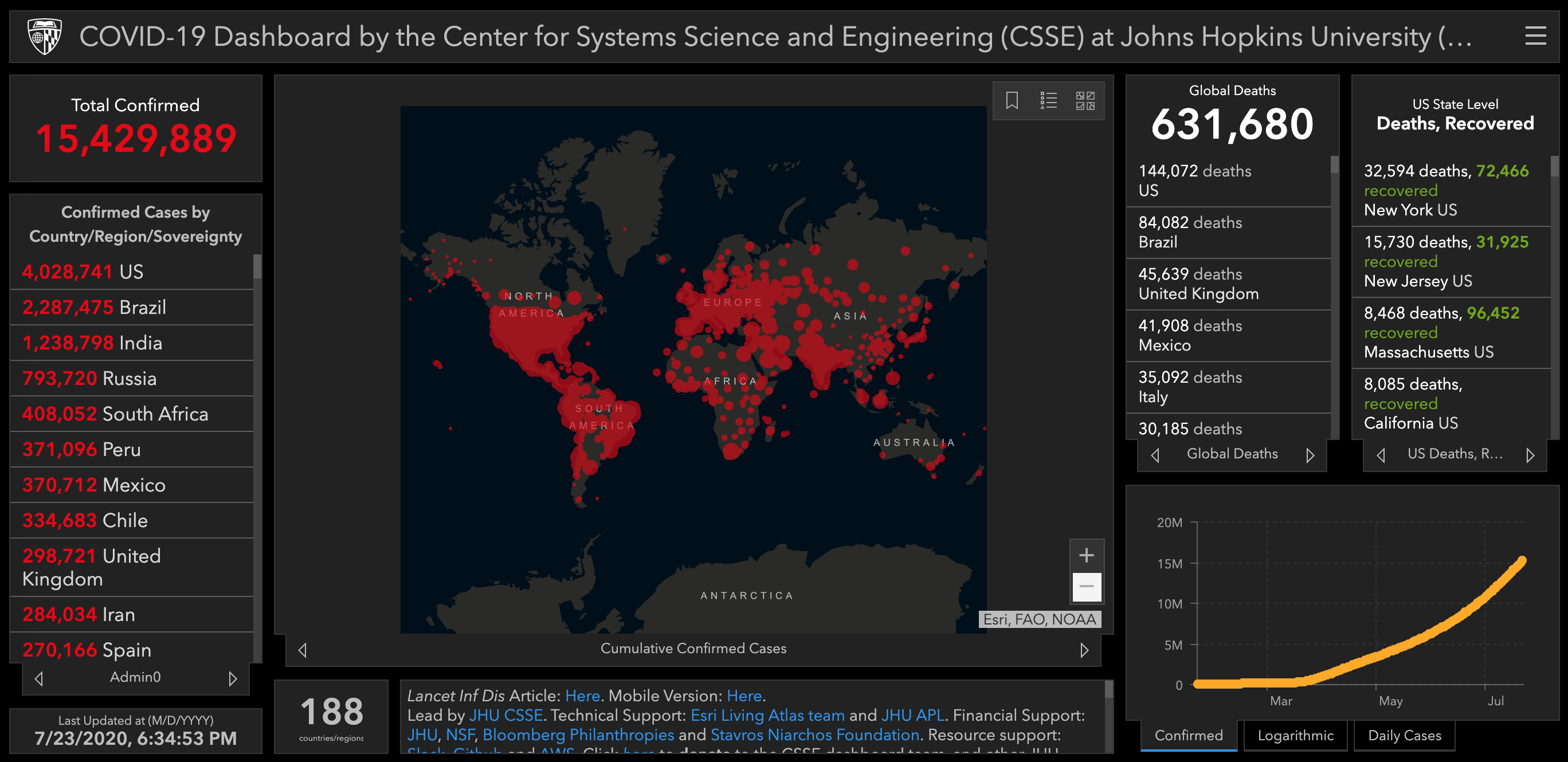Open the Mobile Version Here link
Image resolution: width=1568 pixels, height=762 pixels.
point(744,696)
